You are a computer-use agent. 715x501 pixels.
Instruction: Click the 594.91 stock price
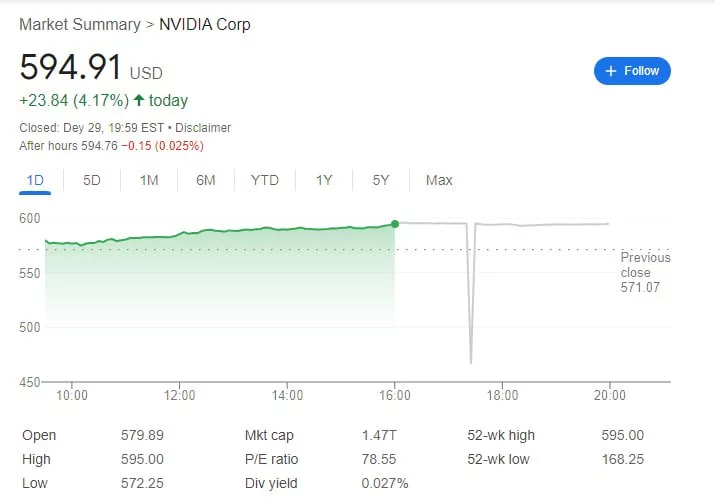[x=71, y=69]
